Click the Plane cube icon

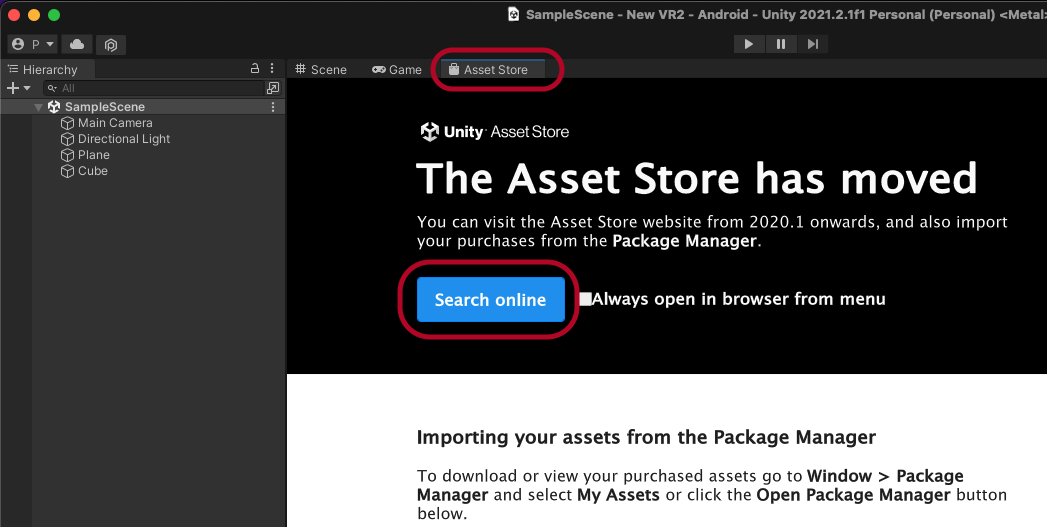(x=67, y=155)
